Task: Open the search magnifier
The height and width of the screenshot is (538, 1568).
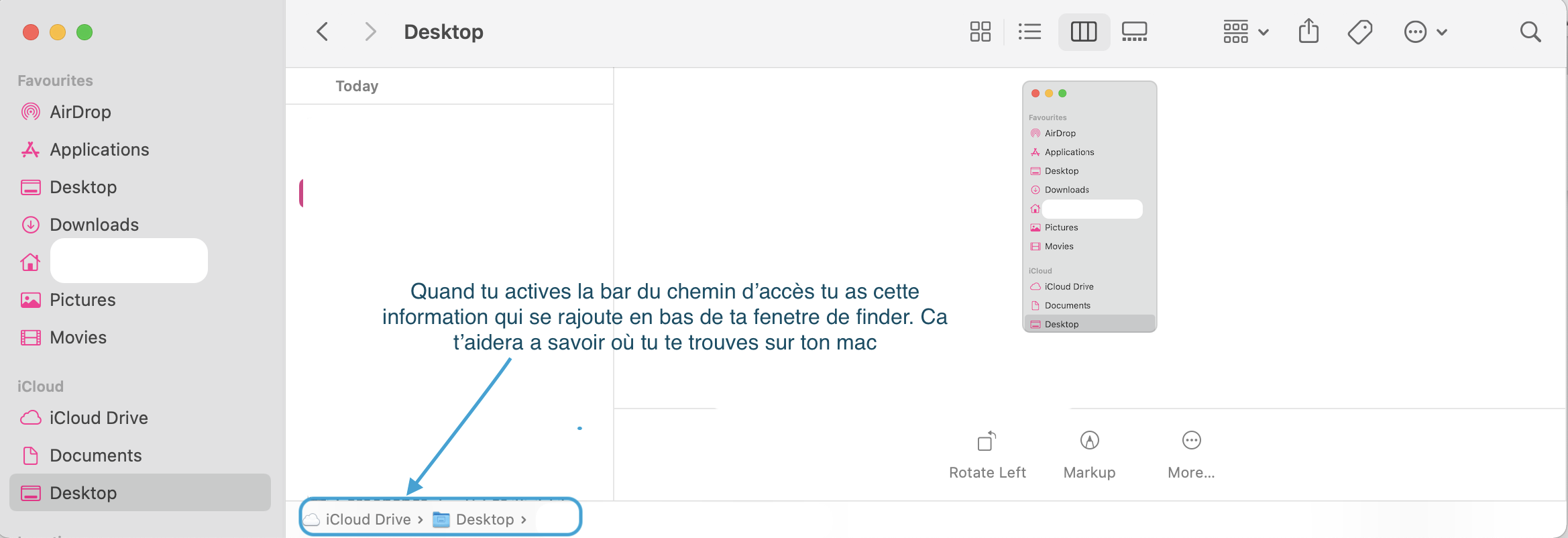Action: pyautogui.click(x=1530, y=32)
